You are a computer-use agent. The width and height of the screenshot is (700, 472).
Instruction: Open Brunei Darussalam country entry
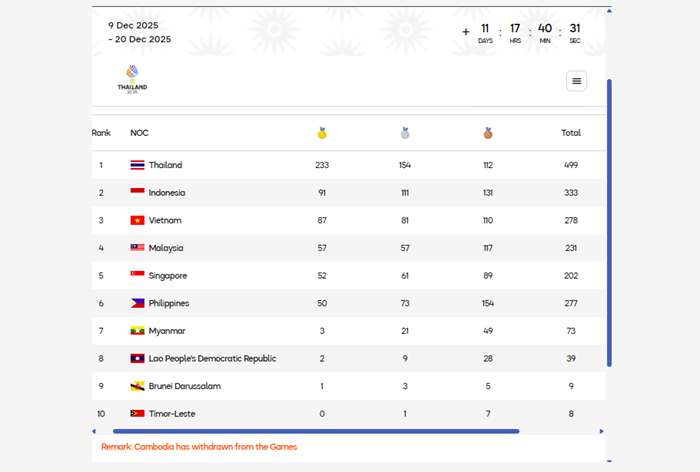(185, 386)
